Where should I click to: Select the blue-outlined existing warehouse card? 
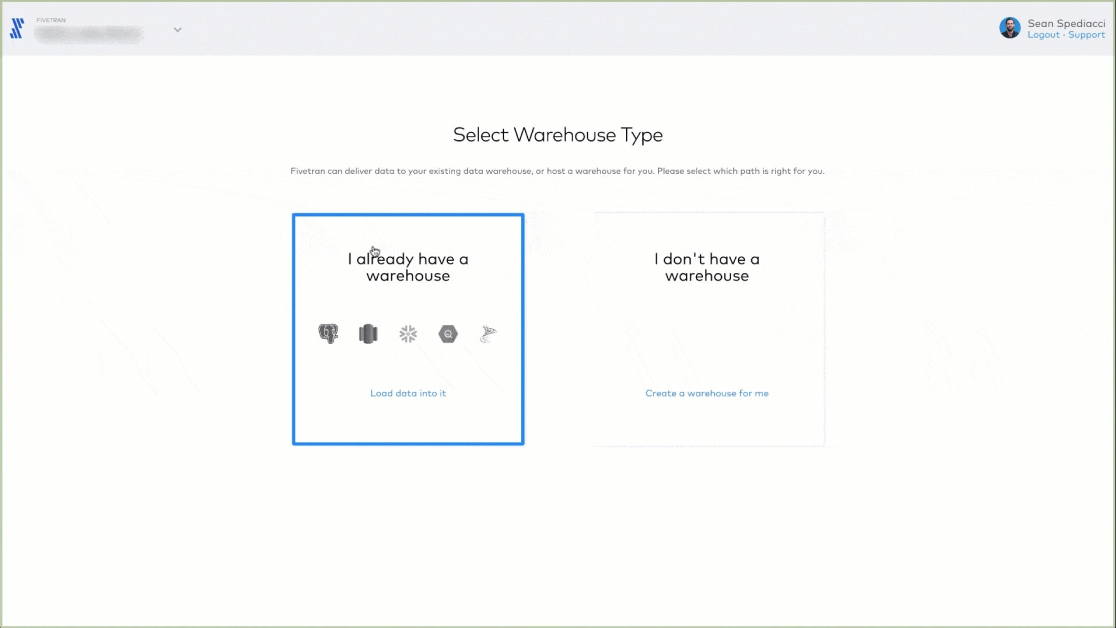tap(408, 420)
